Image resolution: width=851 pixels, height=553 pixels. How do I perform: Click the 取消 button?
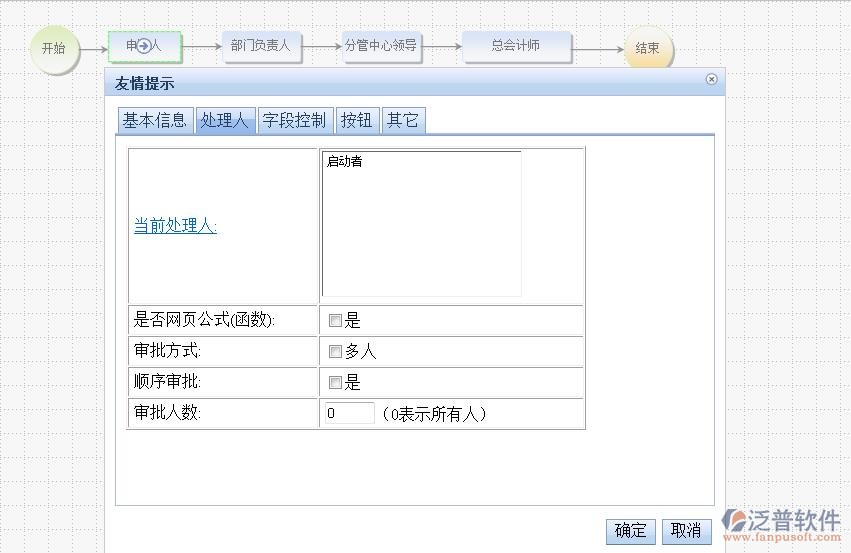point(686,531)
